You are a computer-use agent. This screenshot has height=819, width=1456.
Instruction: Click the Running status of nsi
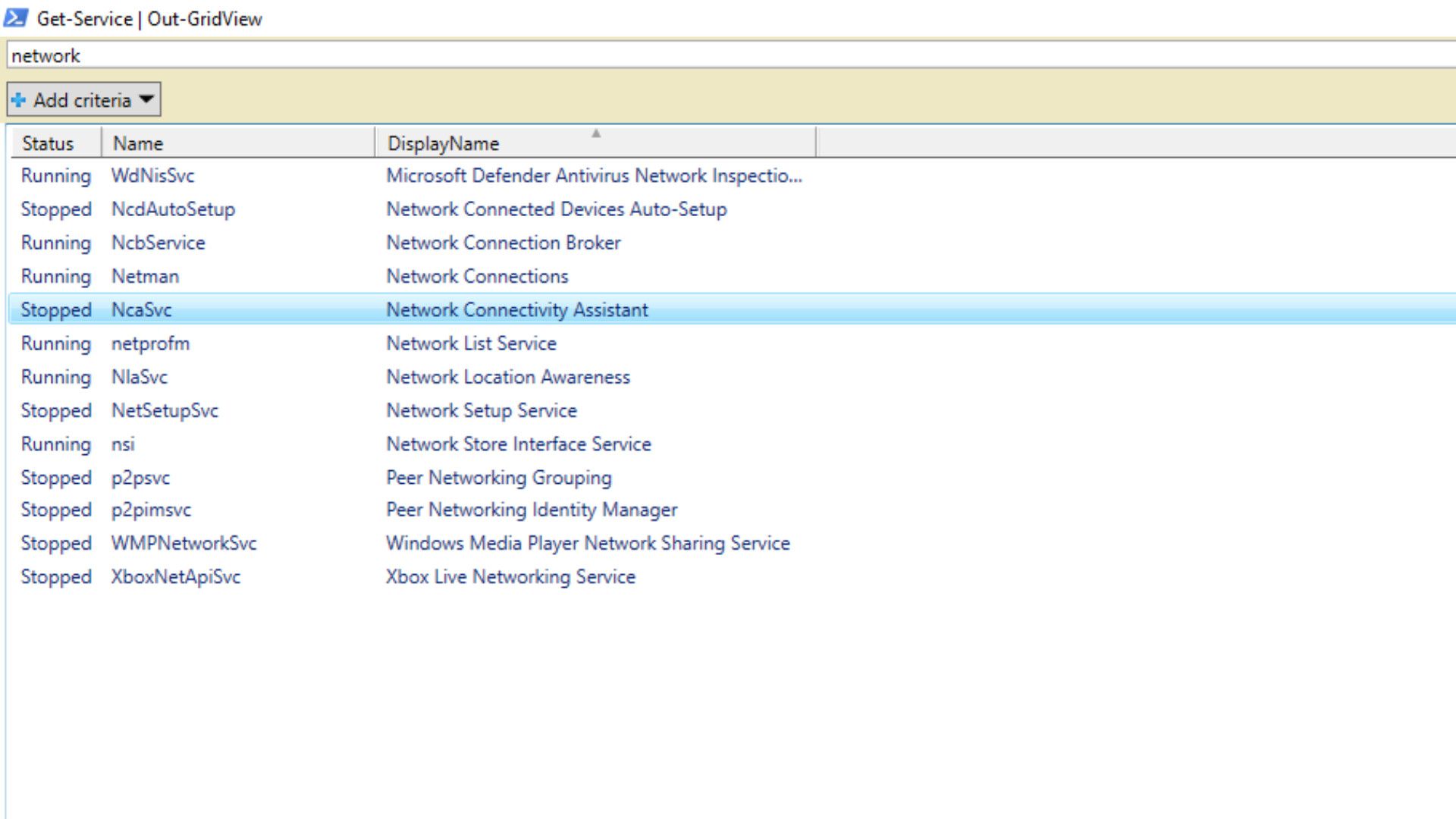point(56,444)
